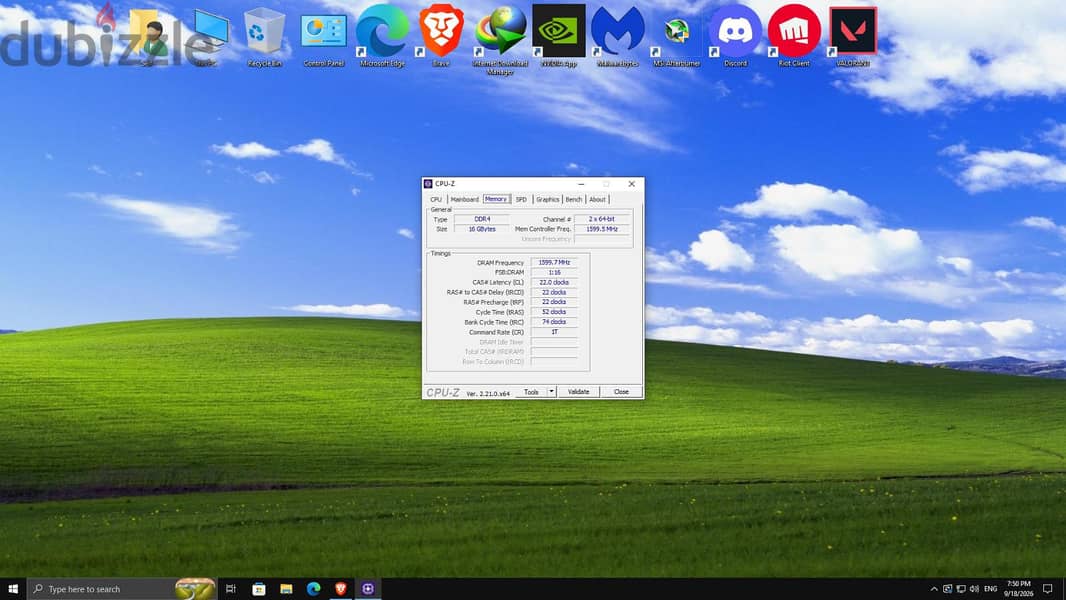
Task: Switch to the CPU tab in CPU-Z
Action: [x=436, y=199]
